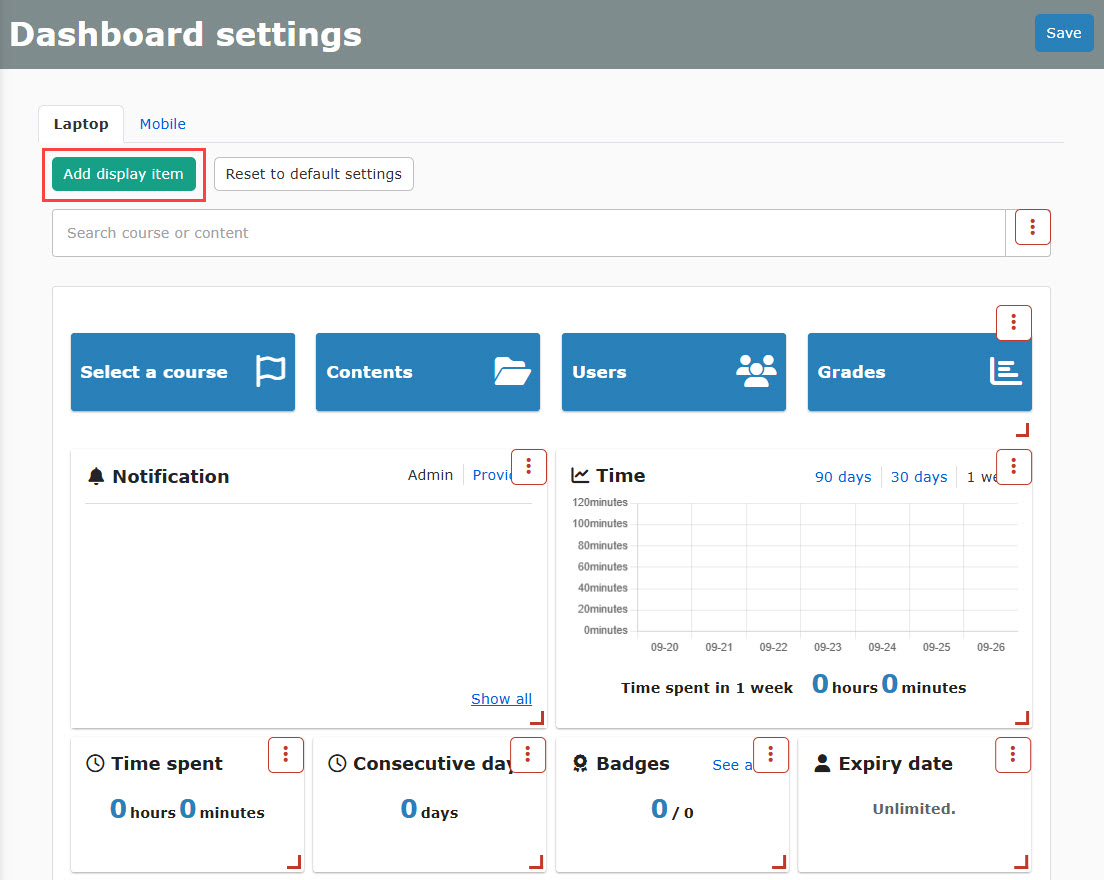The width and height of the screenshot is (1104, 880).
Task: Open the Consecutive days widget's three-dot menu
Action: pyautogui.click(x=528, y=755)
